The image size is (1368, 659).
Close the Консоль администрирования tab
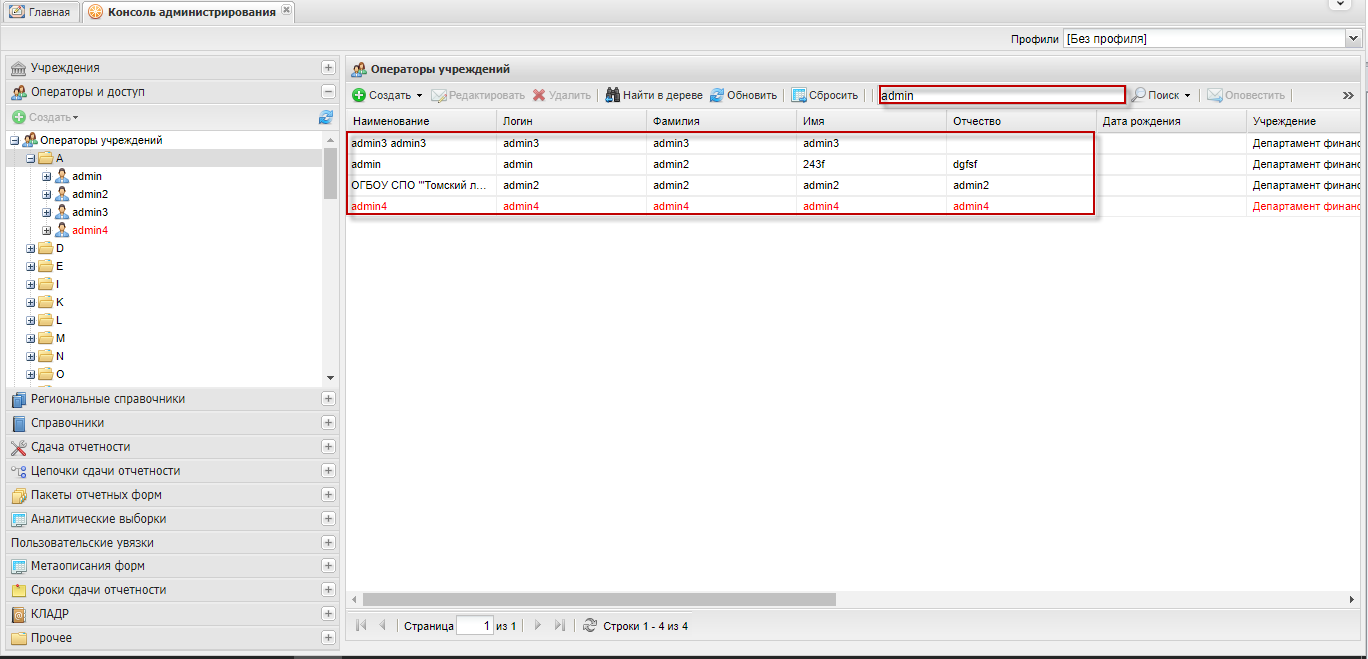pyautogui.click(x=286, y=10)
